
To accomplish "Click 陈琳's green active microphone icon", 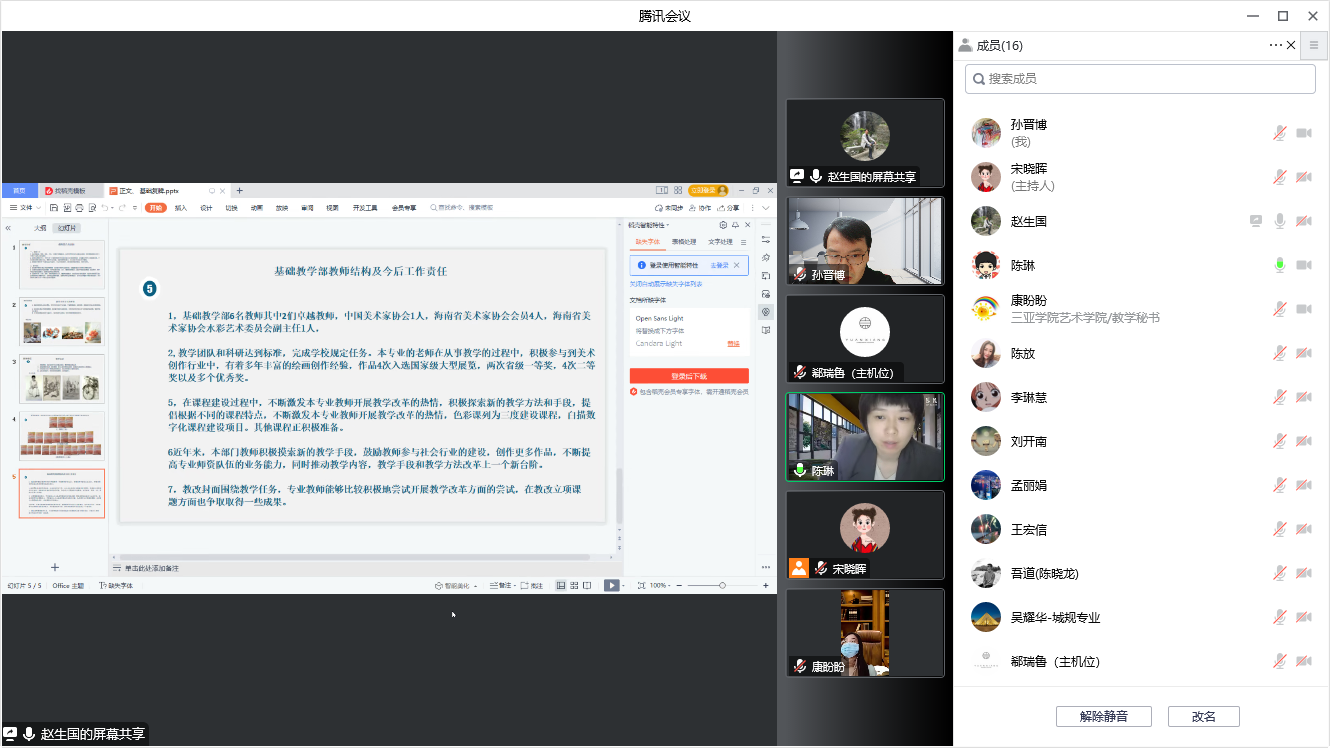I will (1279, 265).
